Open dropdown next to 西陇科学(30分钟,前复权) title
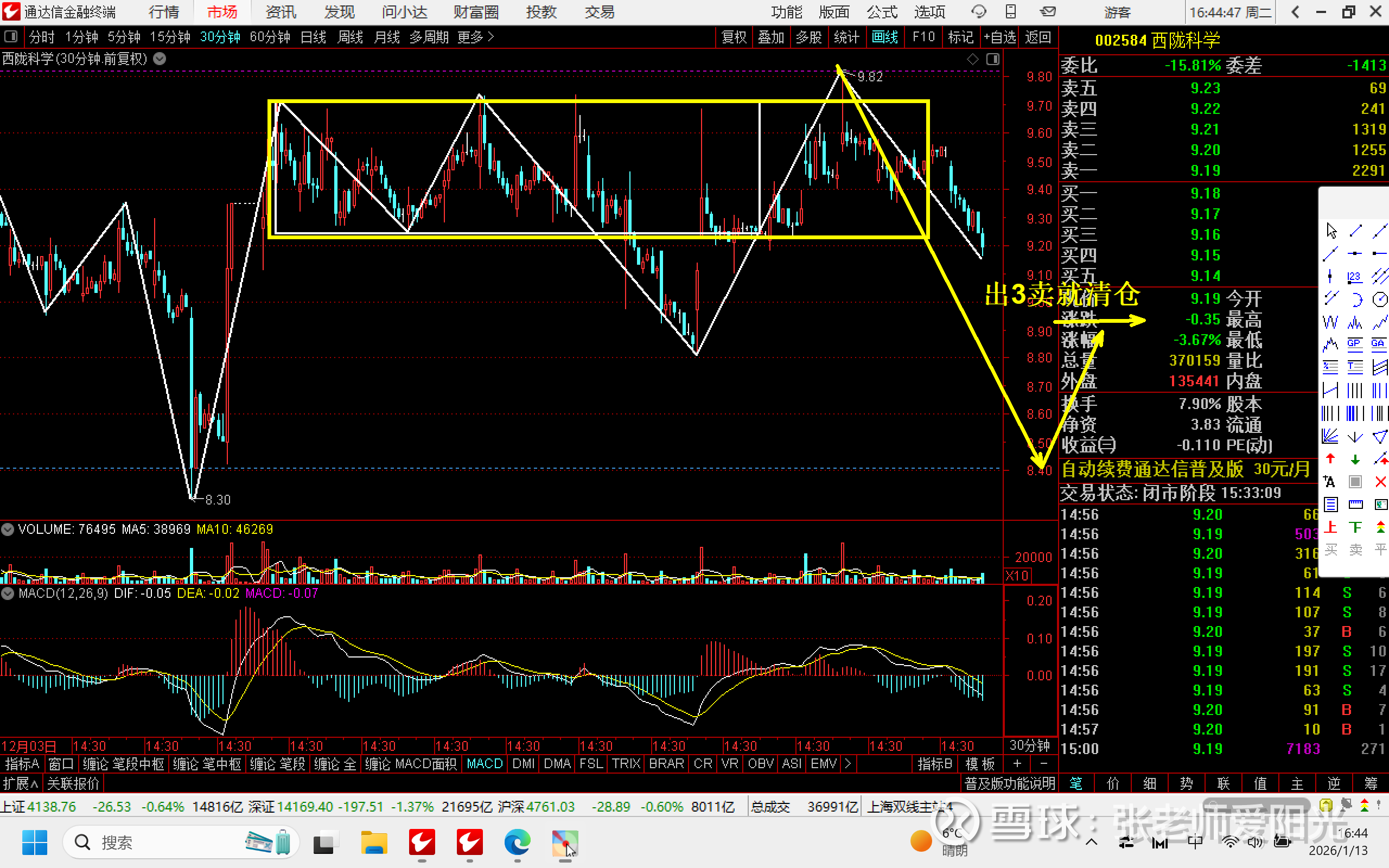 [x=160, y=59]
